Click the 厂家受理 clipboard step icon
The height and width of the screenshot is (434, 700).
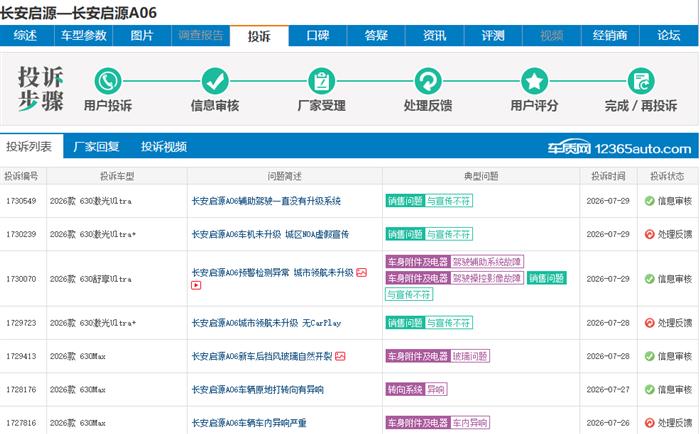321,81
